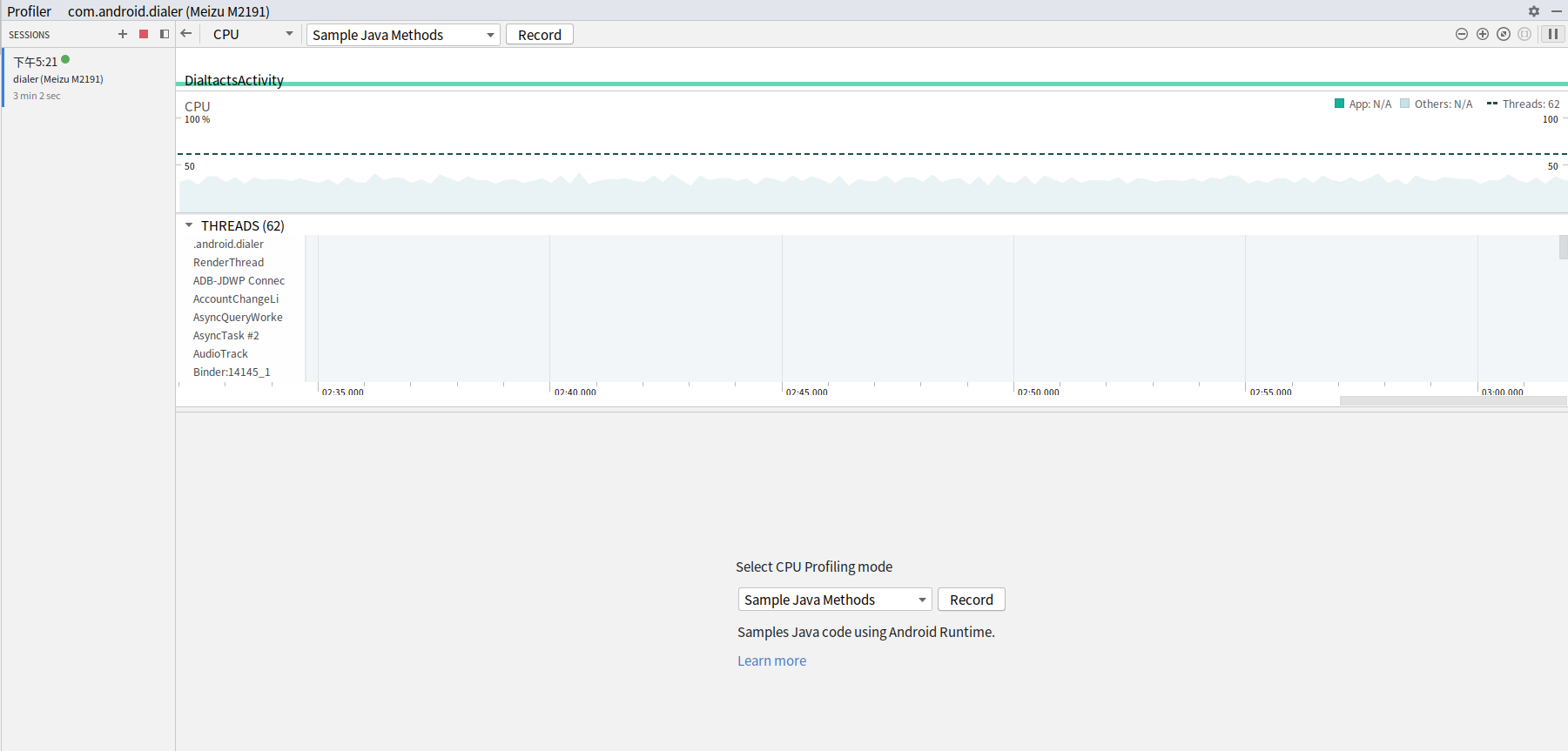Pause live profiler data
The image size is (1568, 751).
click(x=1553, y=34)
